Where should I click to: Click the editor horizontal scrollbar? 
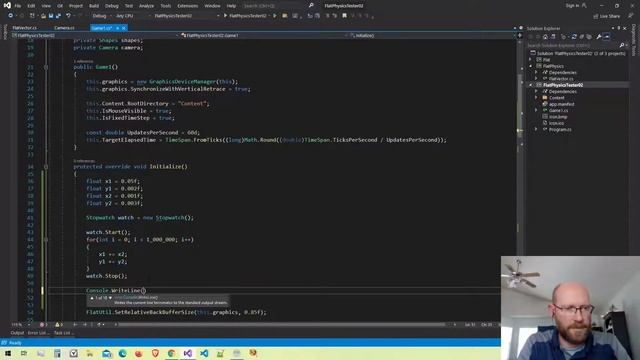281,324
